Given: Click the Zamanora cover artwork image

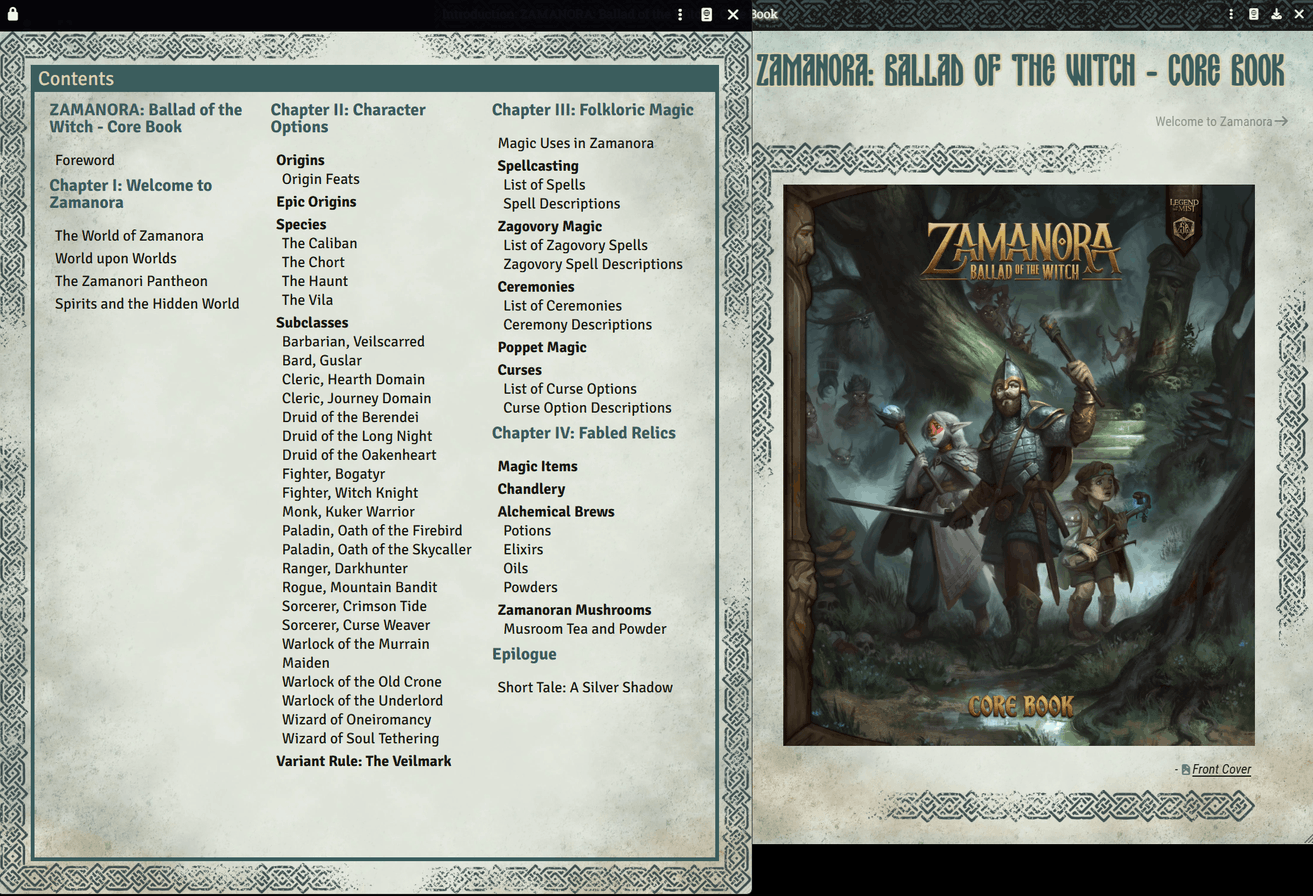Looking at the screenshot, I should [x=1018, y=465].
